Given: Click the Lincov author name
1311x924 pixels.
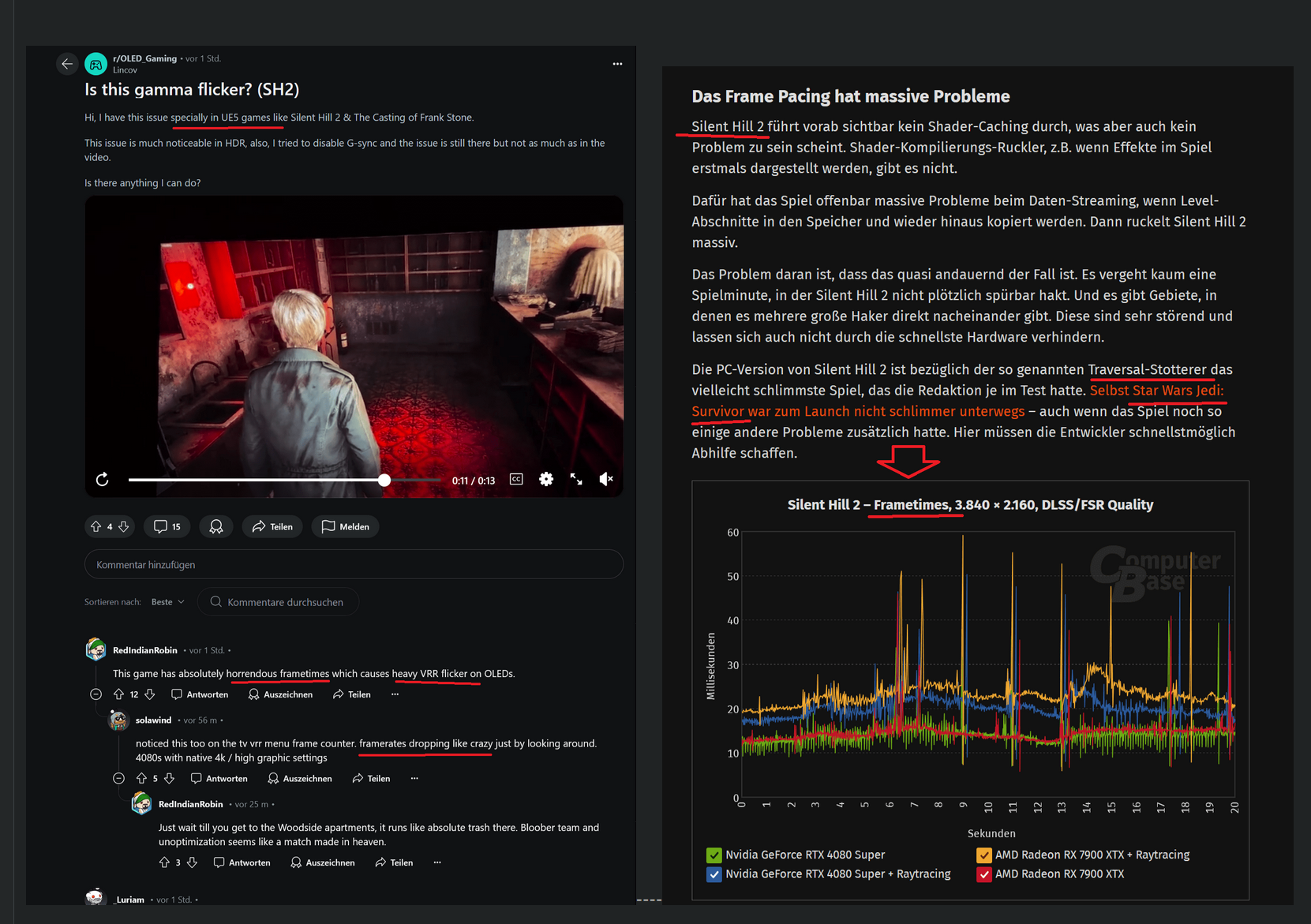Looking at the screenshot, I should pyautogui.click(x=125, y=70).
